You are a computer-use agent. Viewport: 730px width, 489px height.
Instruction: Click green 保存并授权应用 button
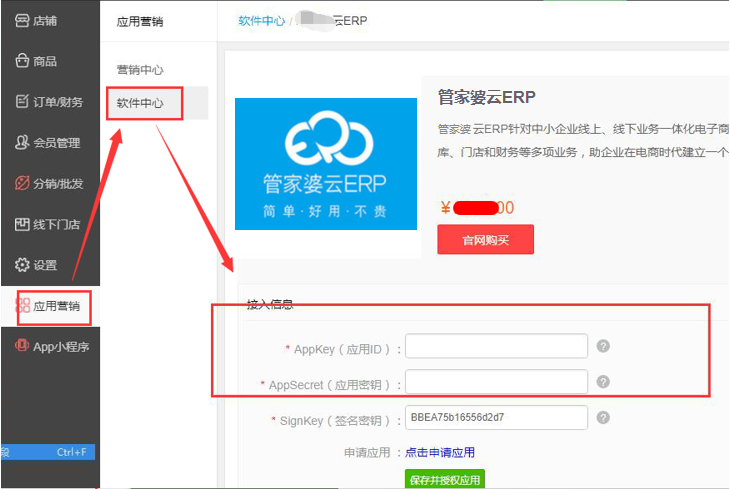click(445, 479)
